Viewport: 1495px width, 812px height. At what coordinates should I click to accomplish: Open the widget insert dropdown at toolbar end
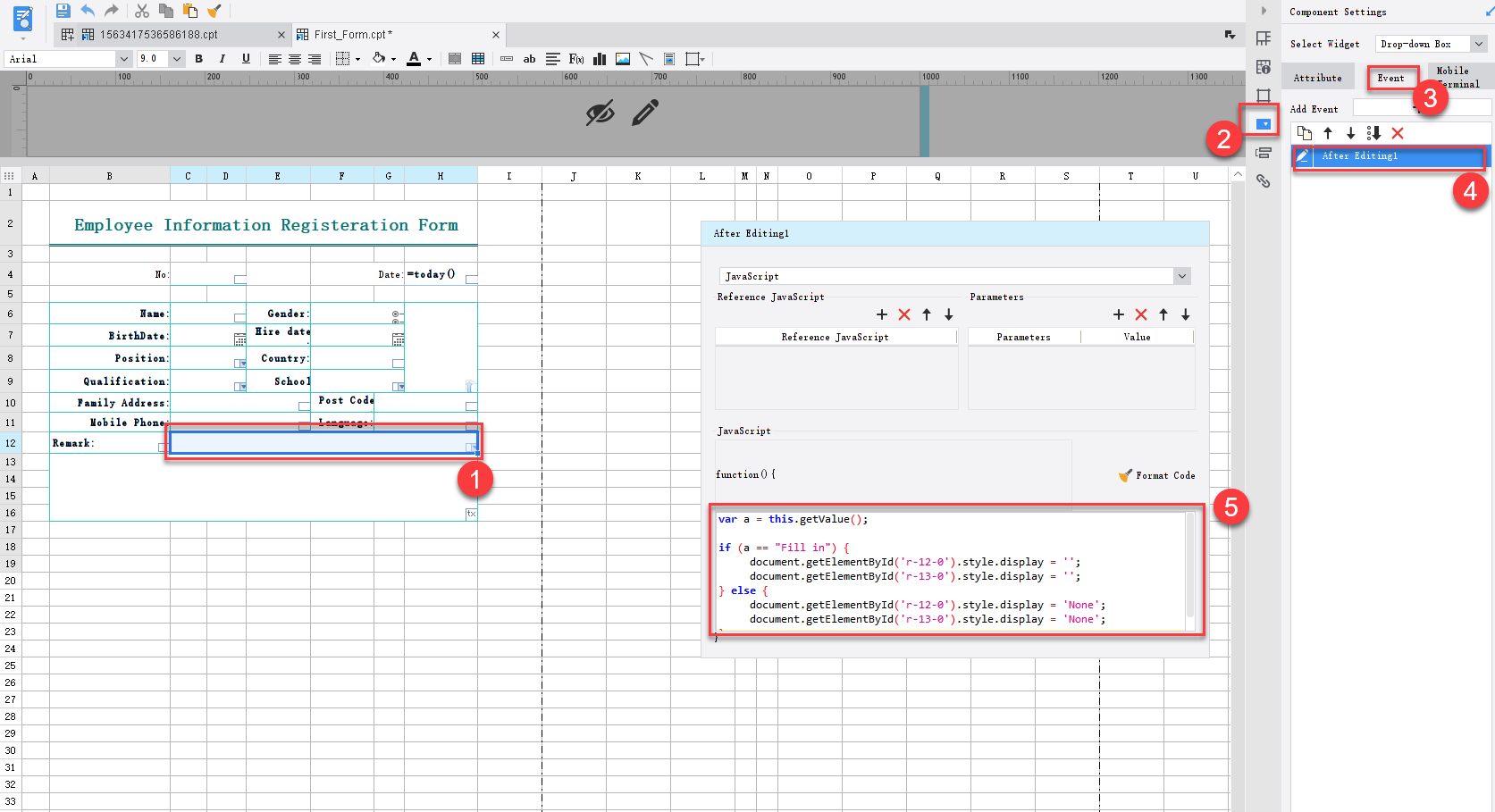coord(695,59)
